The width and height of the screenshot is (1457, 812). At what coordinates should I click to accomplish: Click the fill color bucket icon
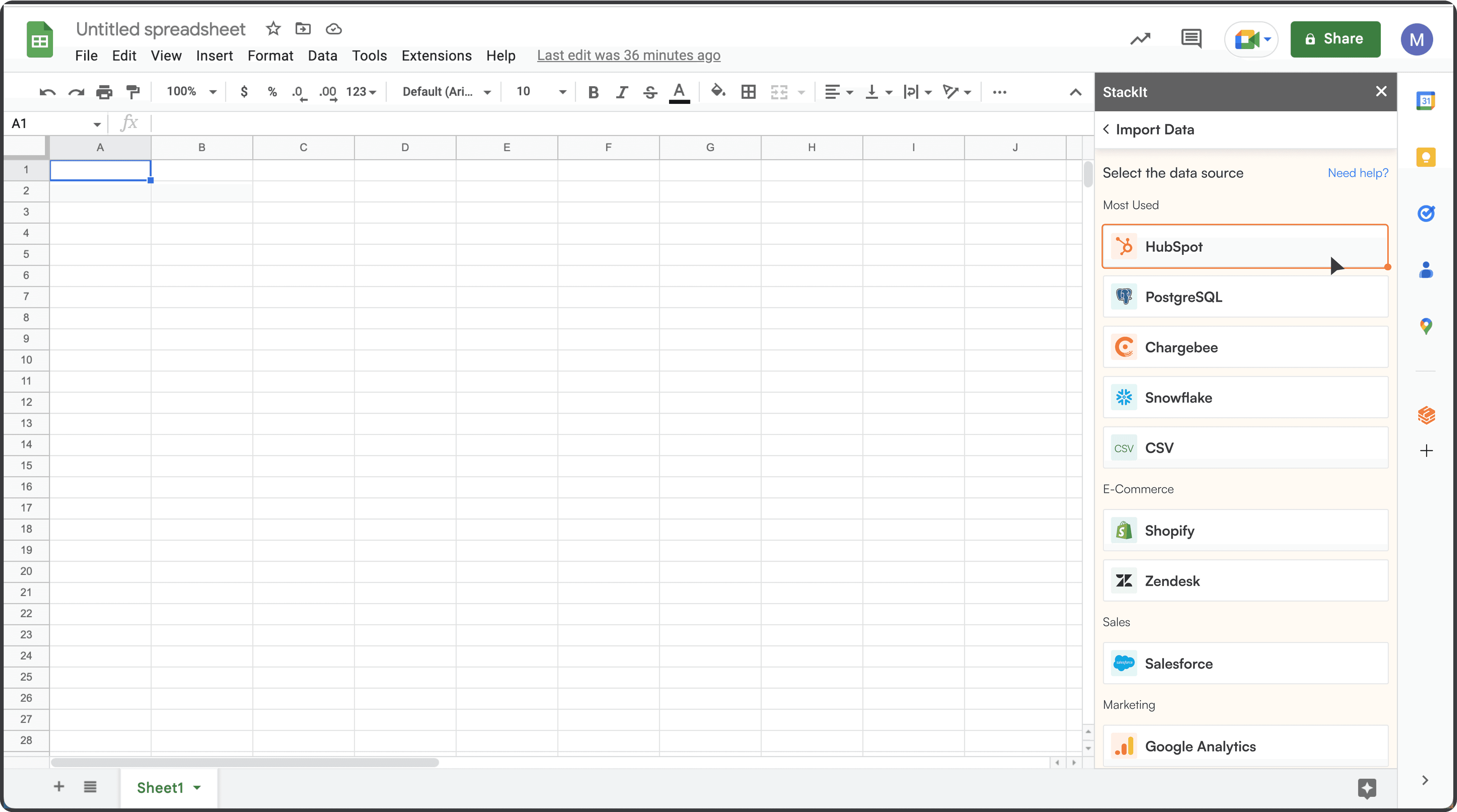click(718, 91)
